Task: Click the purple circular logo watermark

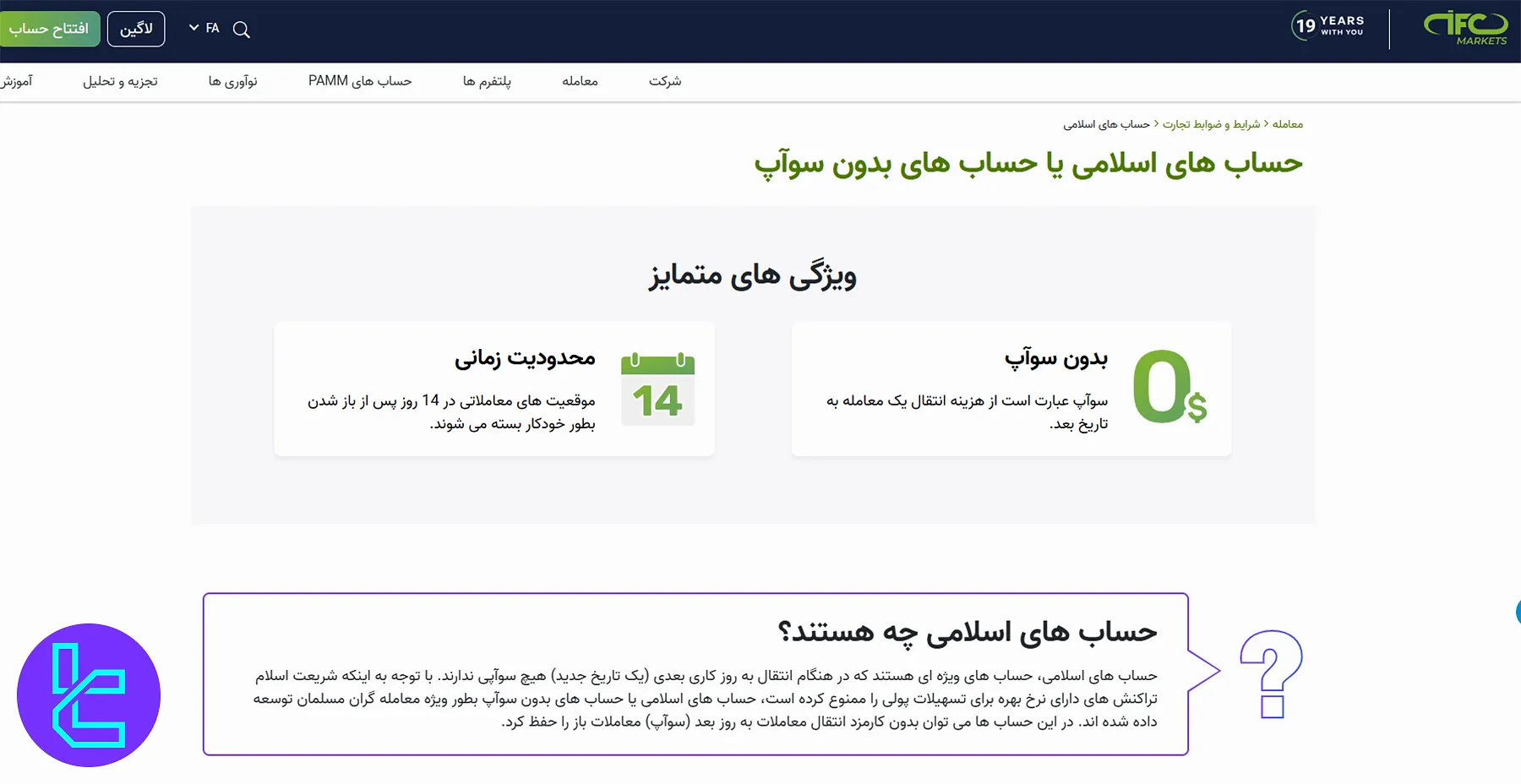Action: (88, 694)
